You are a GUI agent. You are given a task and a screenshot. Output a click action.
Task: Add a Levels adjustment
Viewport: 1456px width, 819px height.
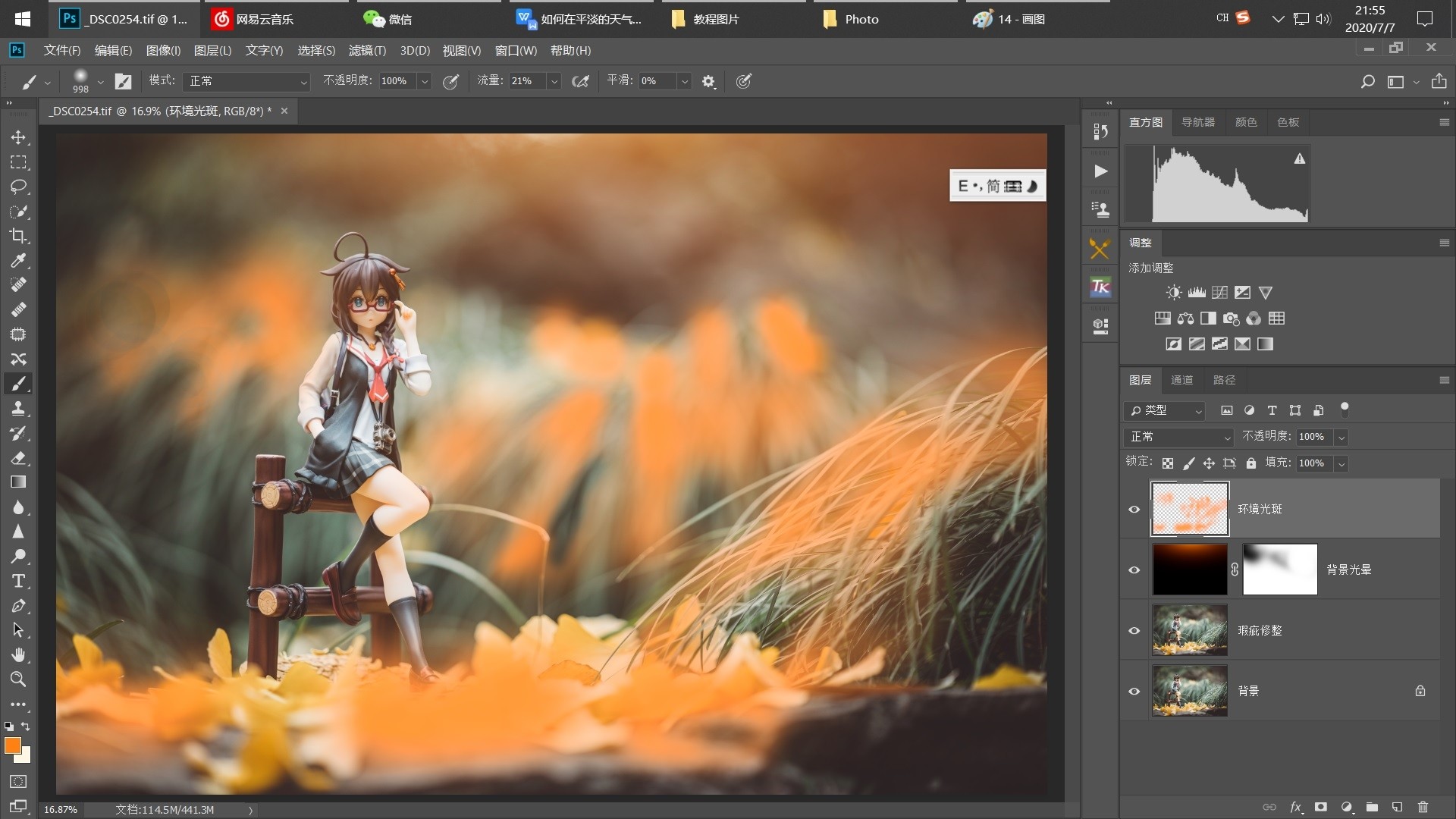[x=1197, y=293]
